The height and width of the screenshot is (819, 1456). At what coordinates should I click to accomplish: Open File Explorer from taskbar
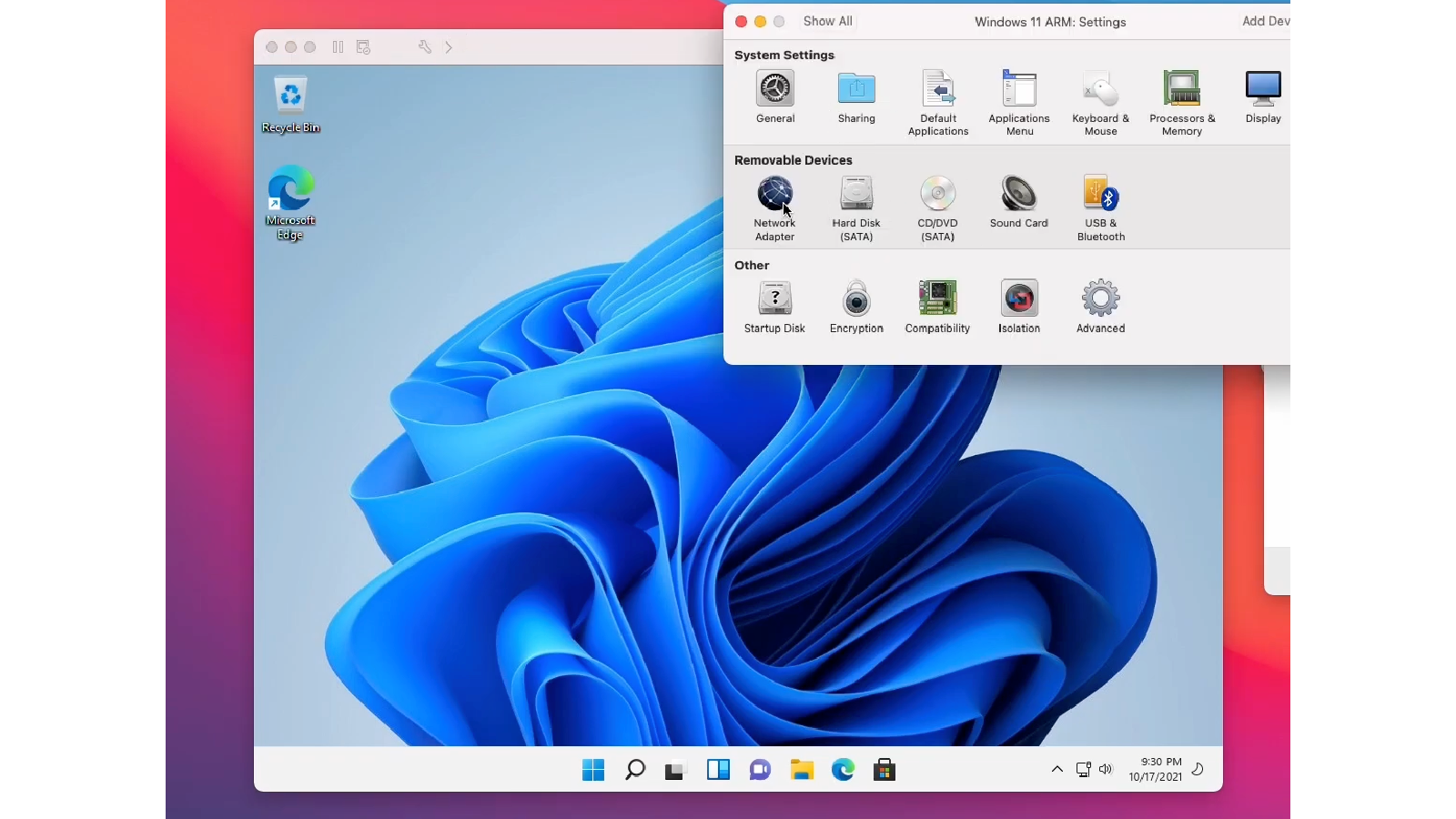pos(802,770)
